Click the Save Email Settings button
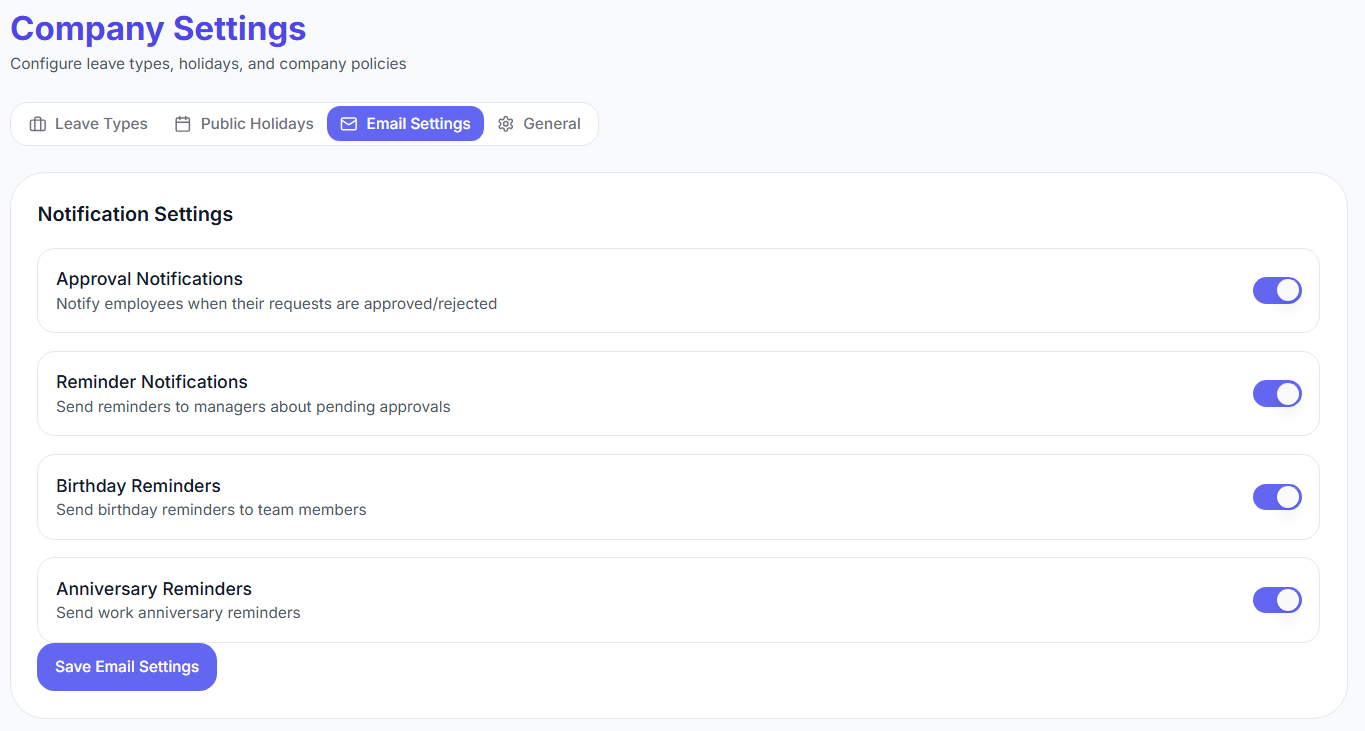This screenshot has height=731, width=1365. [126, 666]
